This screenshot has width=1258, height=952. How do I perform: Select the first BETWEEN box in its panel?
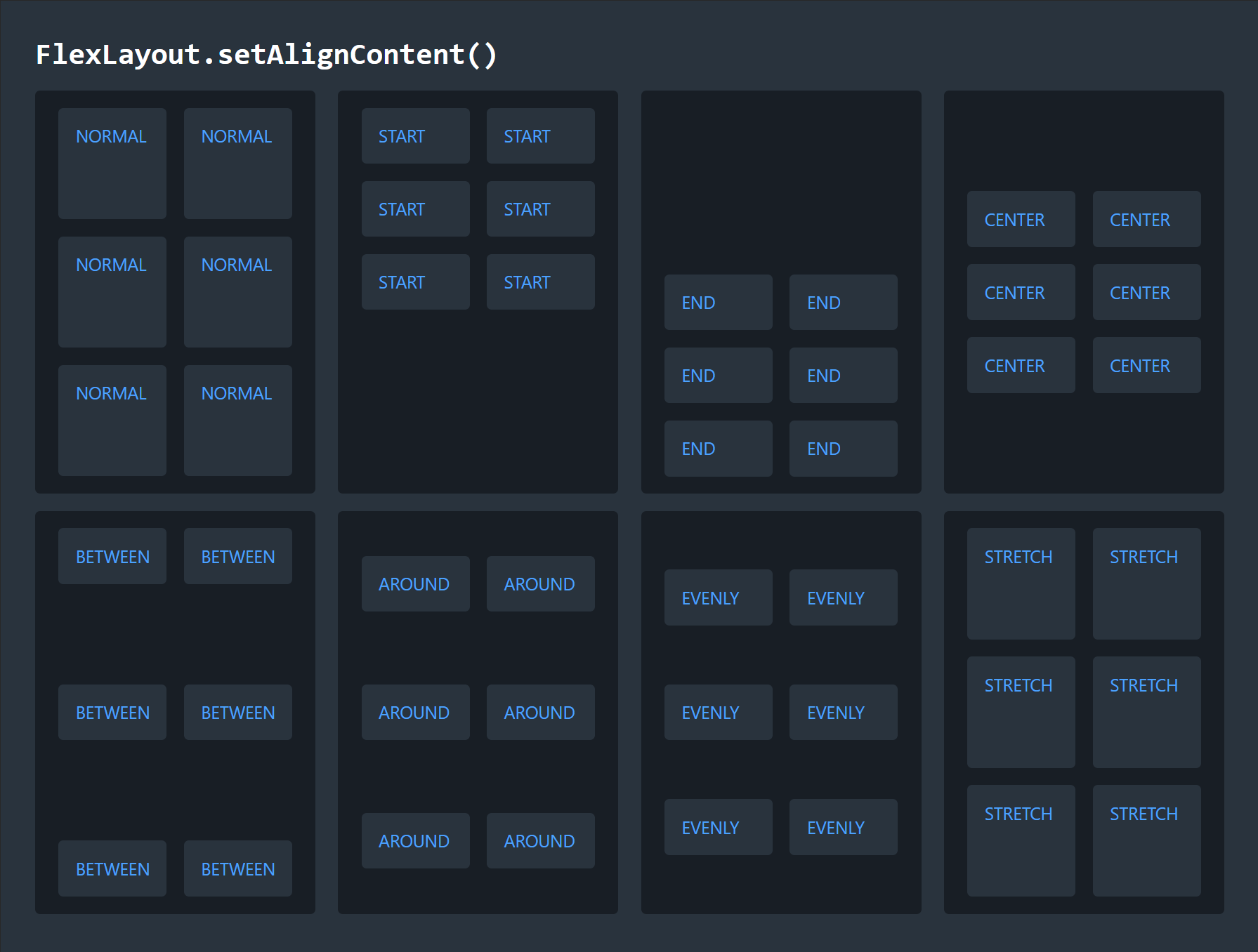point(112,556)
